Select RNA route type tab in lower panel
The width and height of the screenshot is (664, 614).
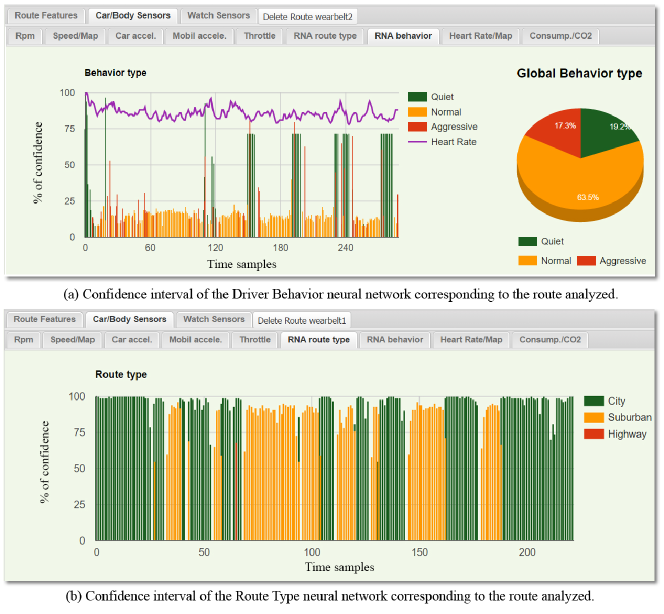319,340
